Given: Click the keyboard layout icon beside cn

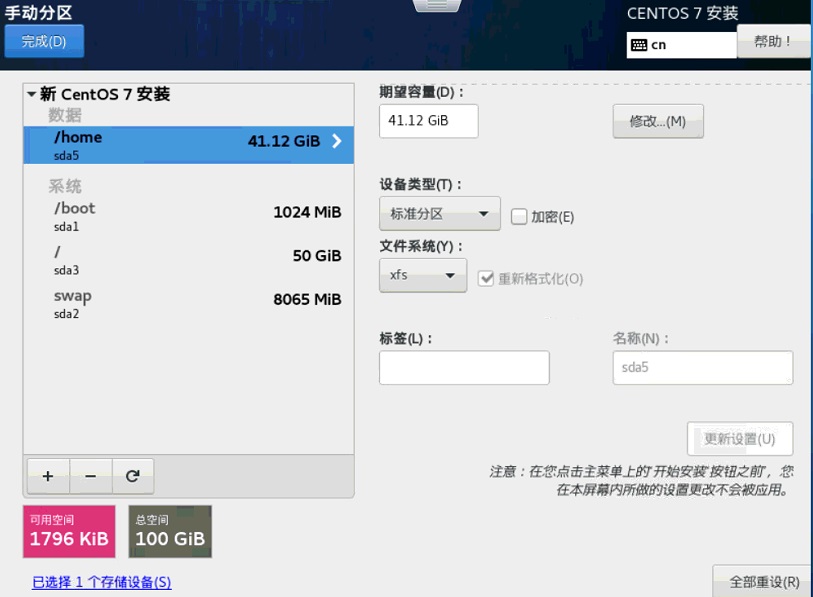Looking at the screenshot, I should pyautogui.click(x=639, y=45).
